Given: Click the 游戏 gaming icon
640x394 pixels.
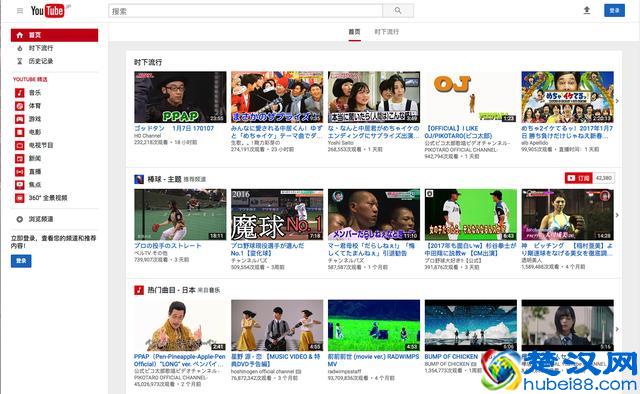Looking at the screenshot, I should pyautogui.click(x=20, y=119).
